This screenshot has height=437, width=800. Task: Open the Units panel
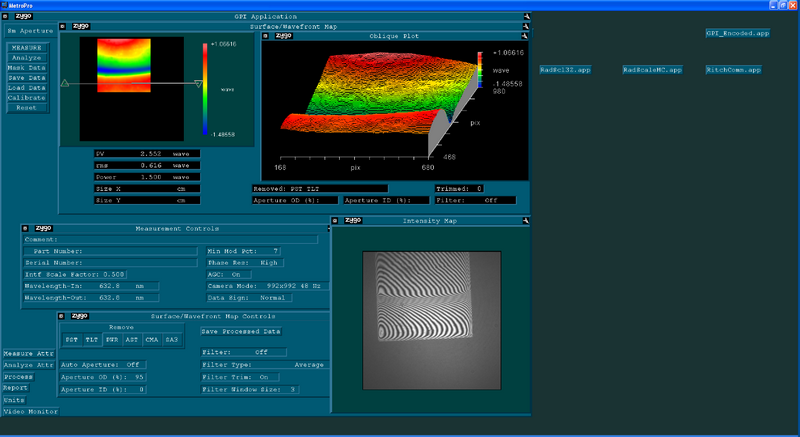click(14, 400)
